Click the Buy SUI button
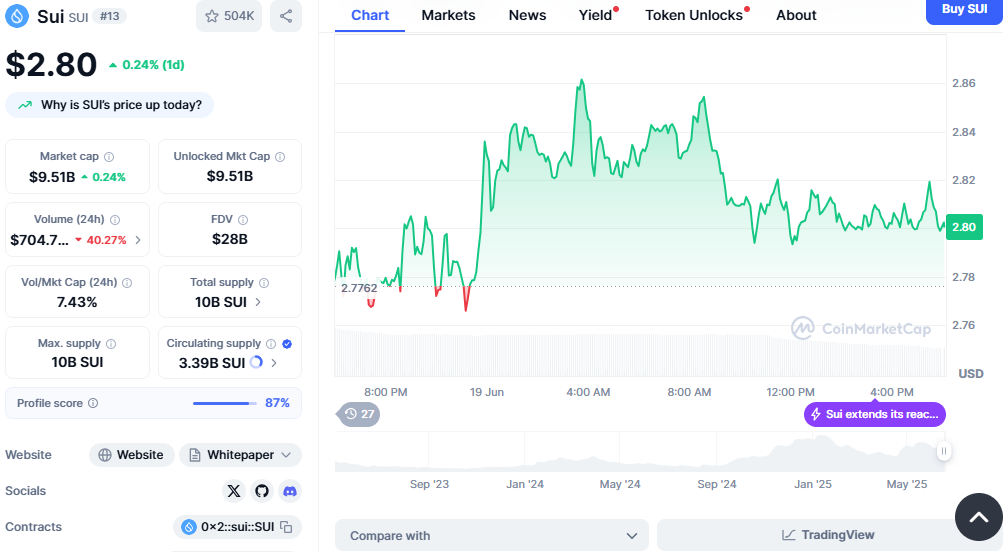 click(964, 11)
